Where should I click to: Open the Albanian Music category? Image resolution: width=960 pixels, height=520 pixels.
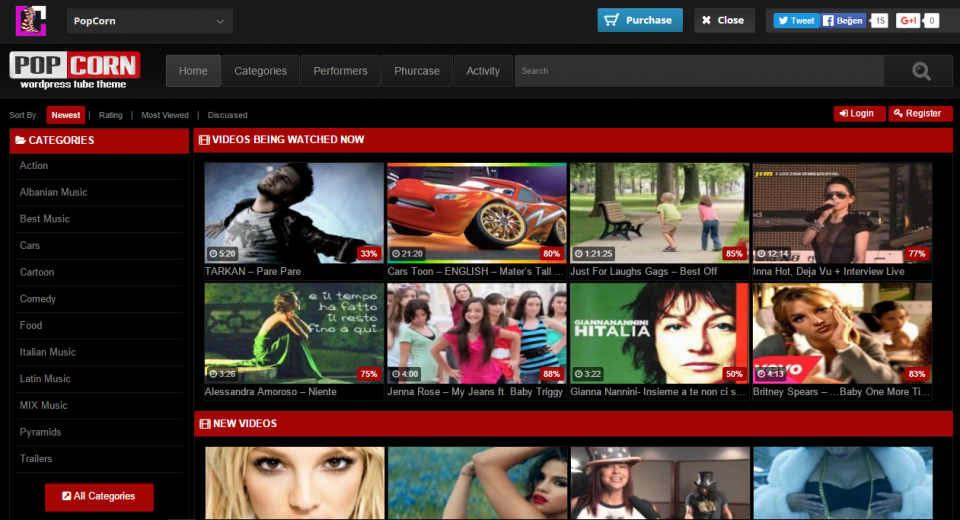[x=53, y=192]
